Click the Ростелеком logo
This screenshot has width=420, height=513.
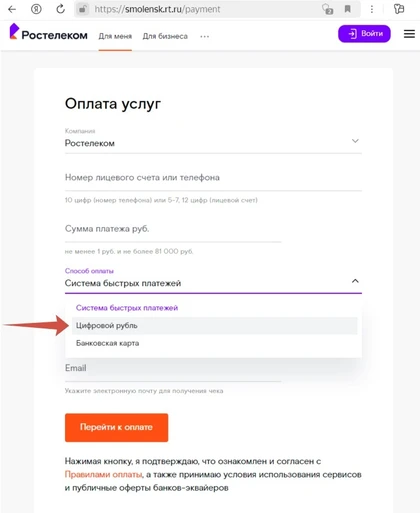click(x=48, y=32)
